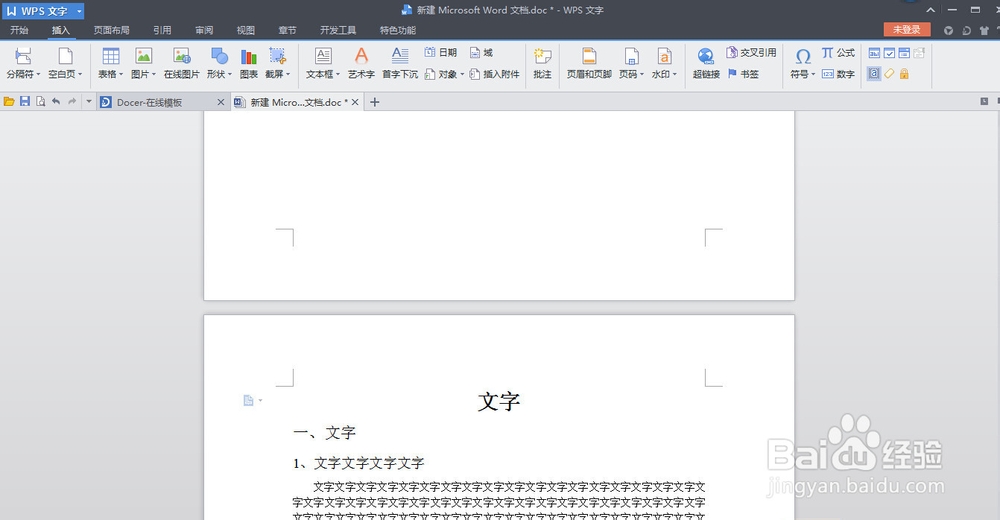Screen dimensions: 1000x520
Task: Add a Watermark (水印)
Action: click(664, 63)
